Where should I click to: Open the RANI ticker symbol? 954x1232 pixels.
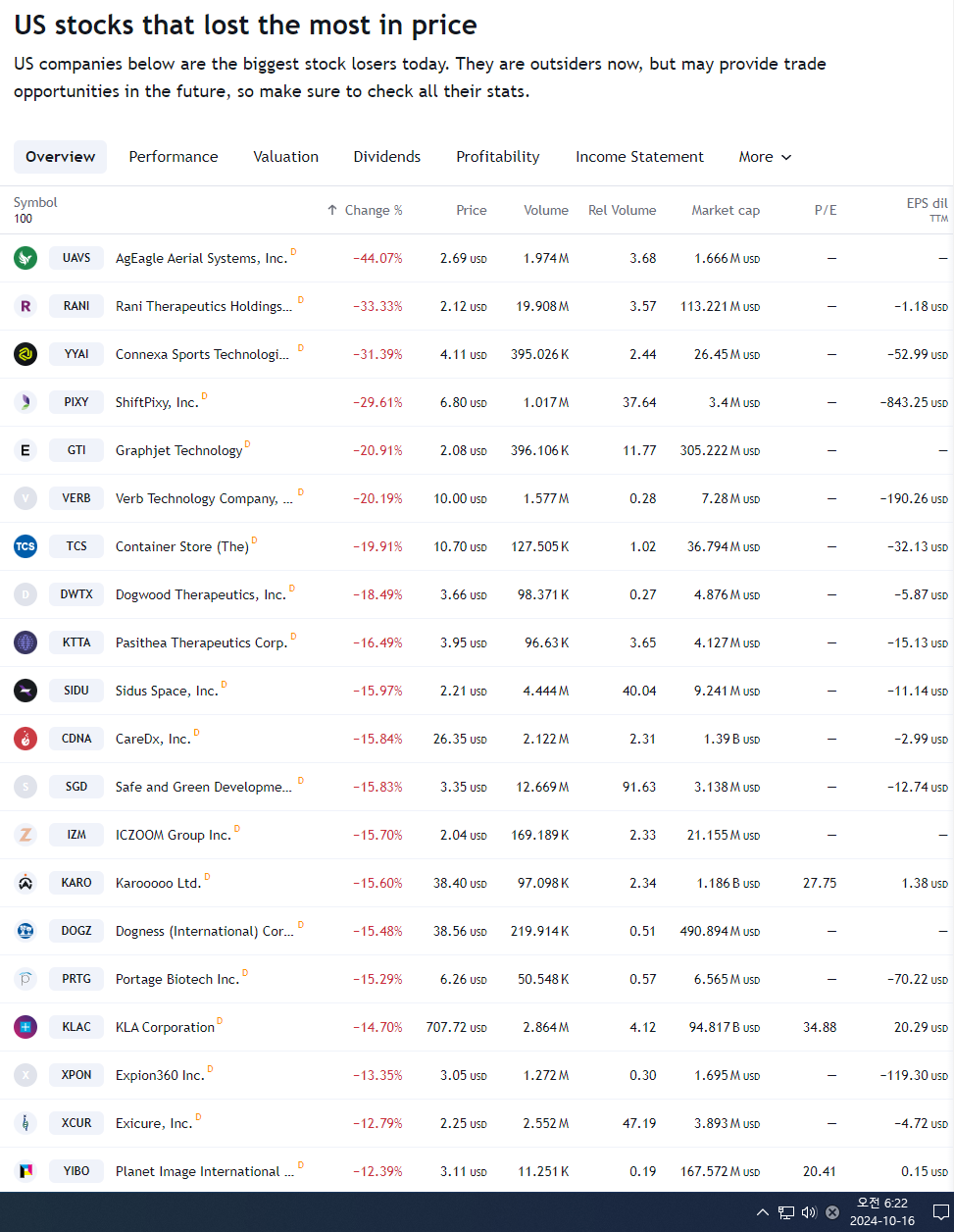pos(76,306)
